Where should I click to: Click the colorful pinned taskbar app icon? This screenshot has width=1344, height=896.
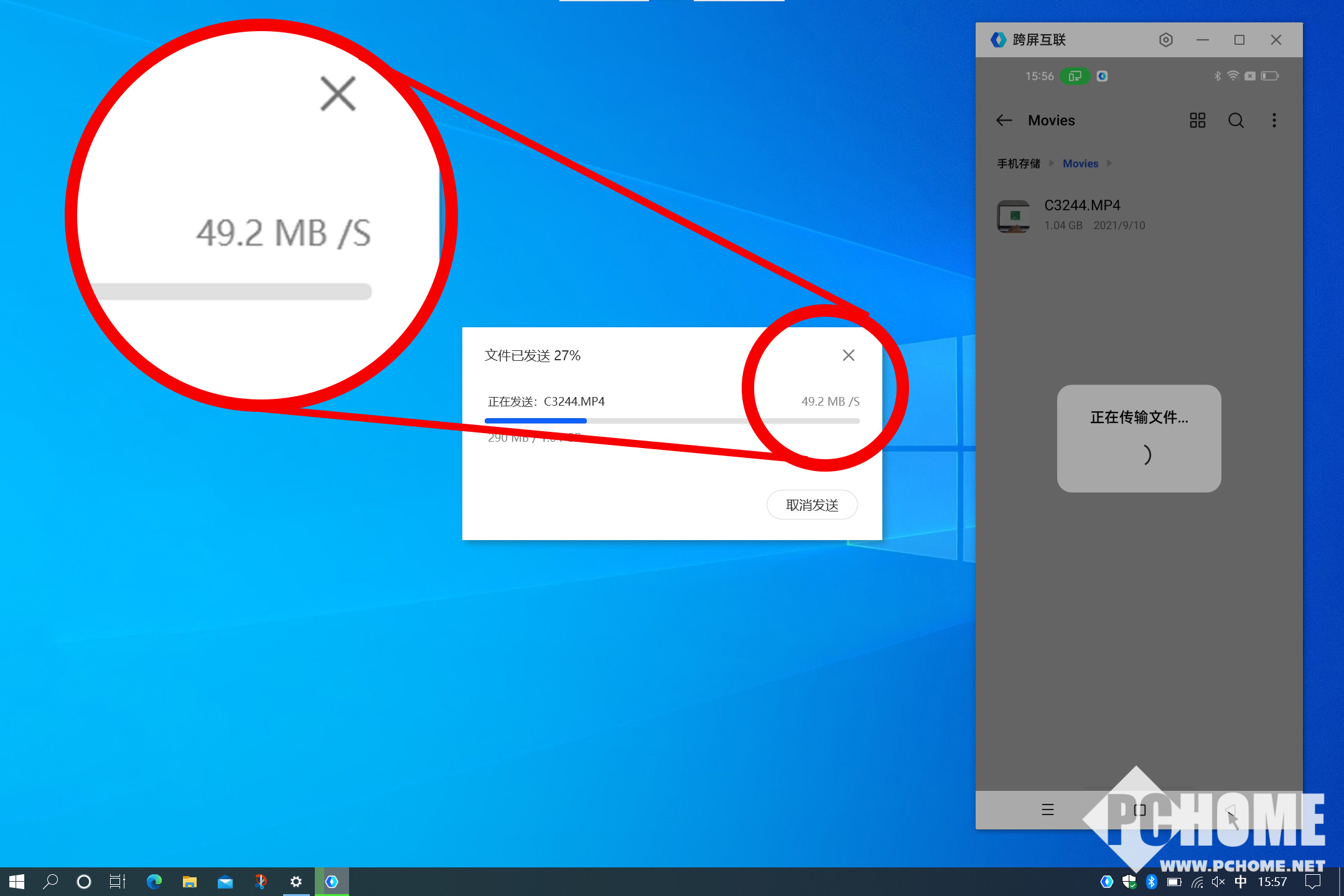[x=261, y=882]
